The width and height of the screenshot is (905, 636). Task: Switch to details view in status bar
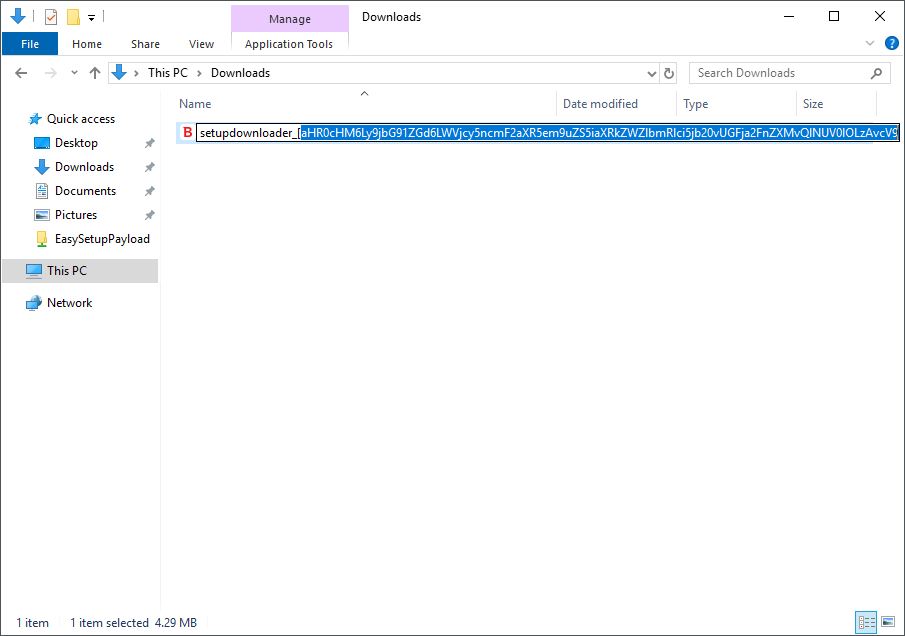click(866, 621)
